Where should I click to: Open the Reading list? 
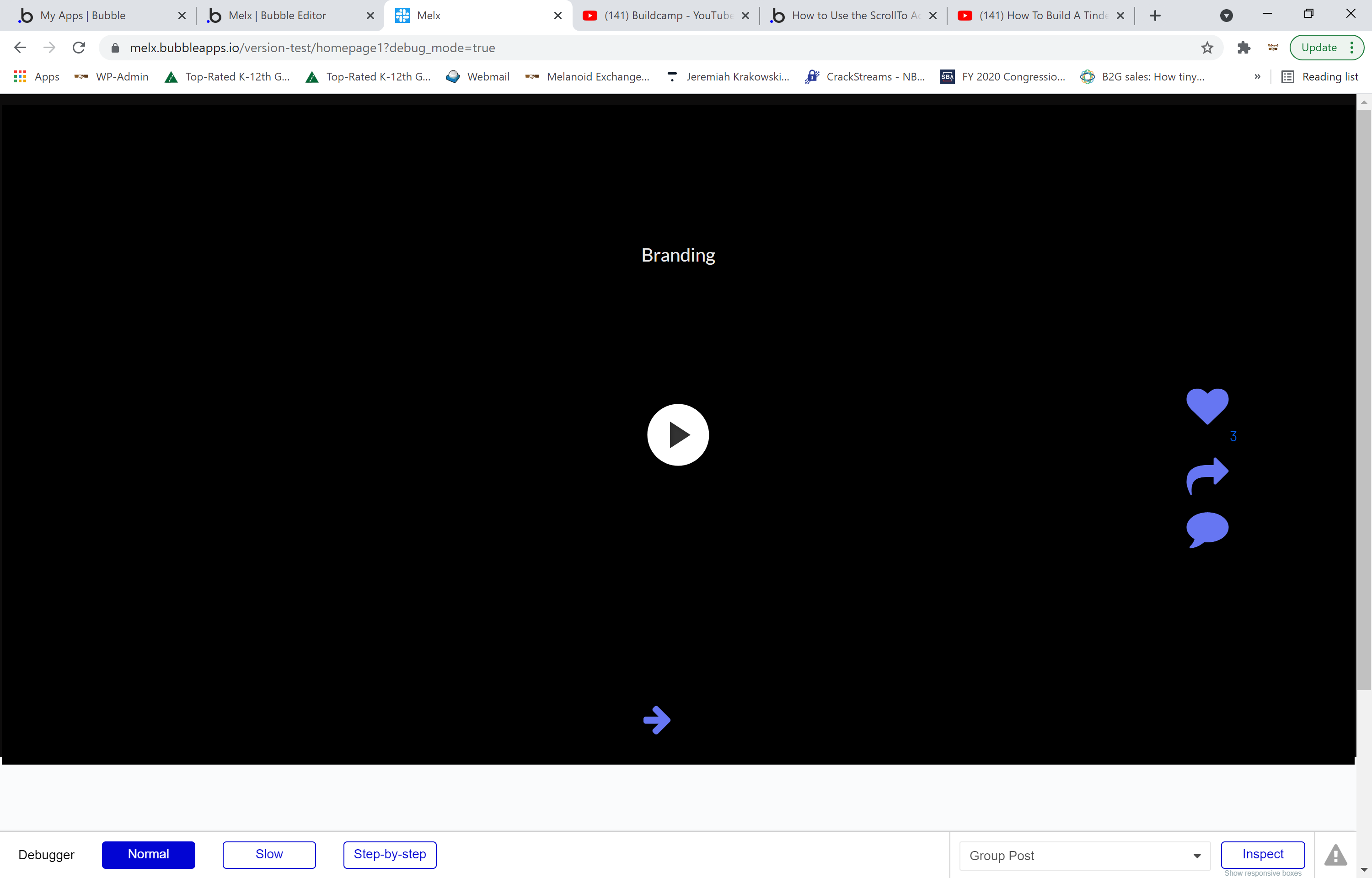[1319, 77]
